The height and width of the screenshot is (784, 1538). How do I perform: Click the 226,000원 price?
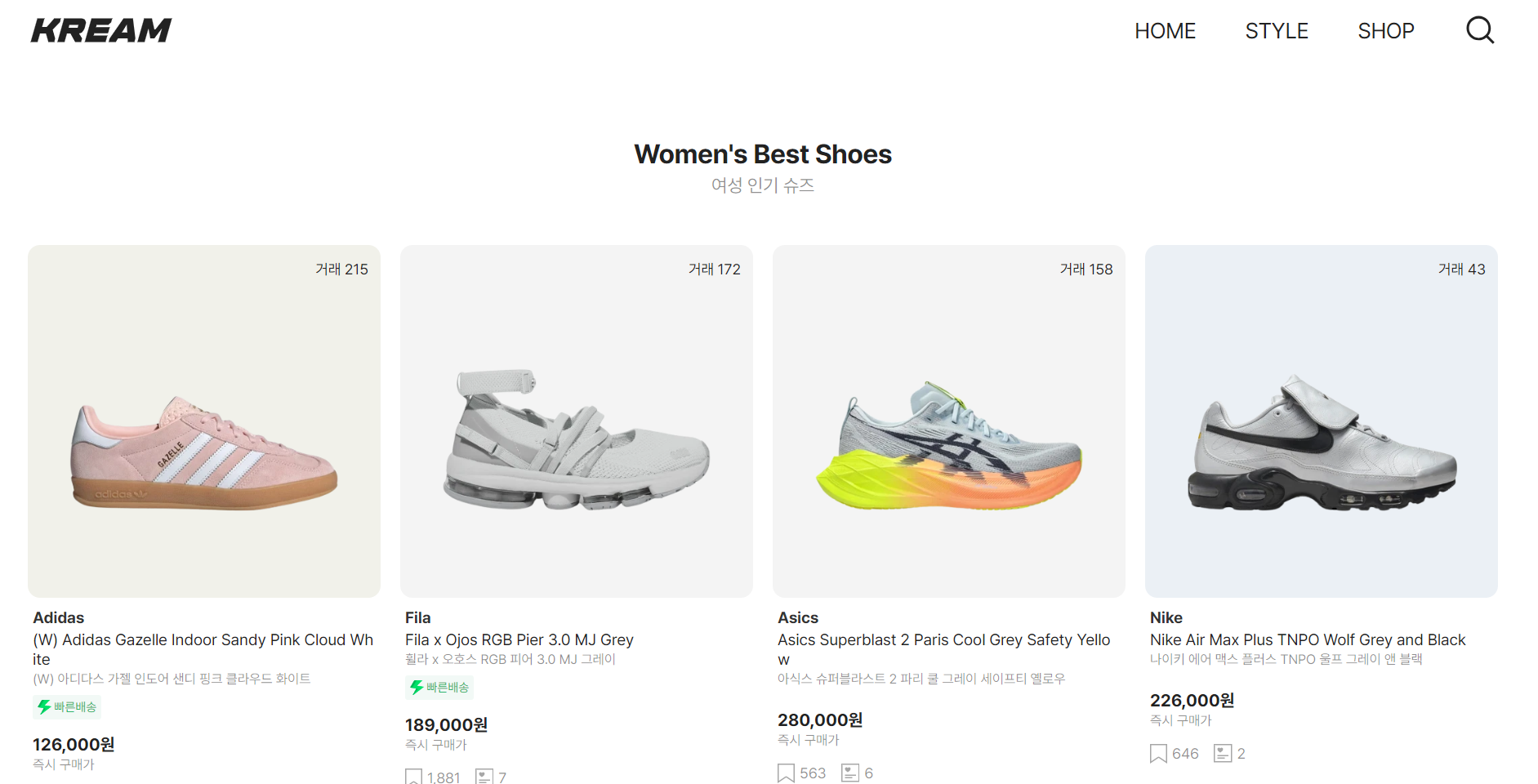tap(1193, 701)
